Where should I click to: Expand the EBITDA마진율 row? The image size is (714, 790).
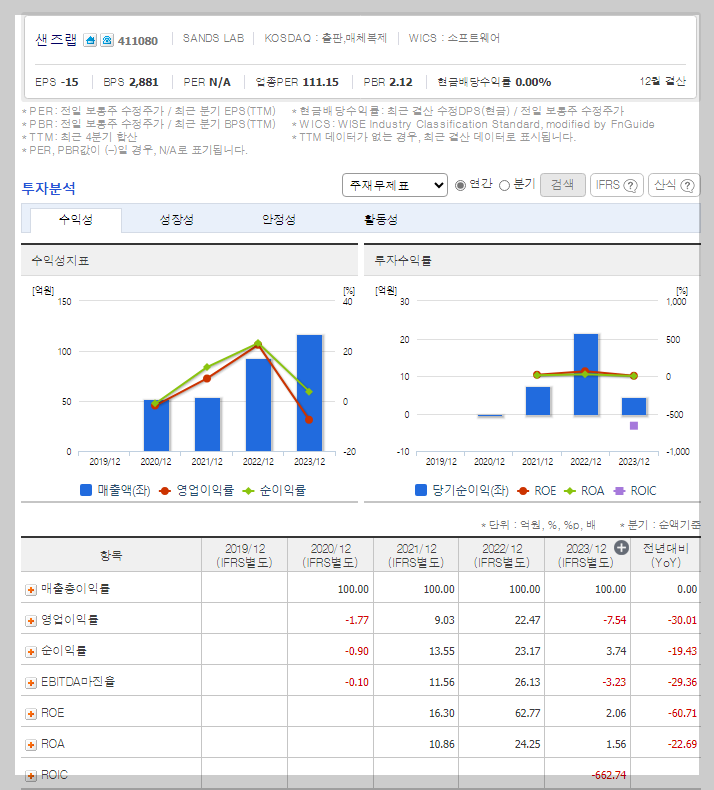31,683
